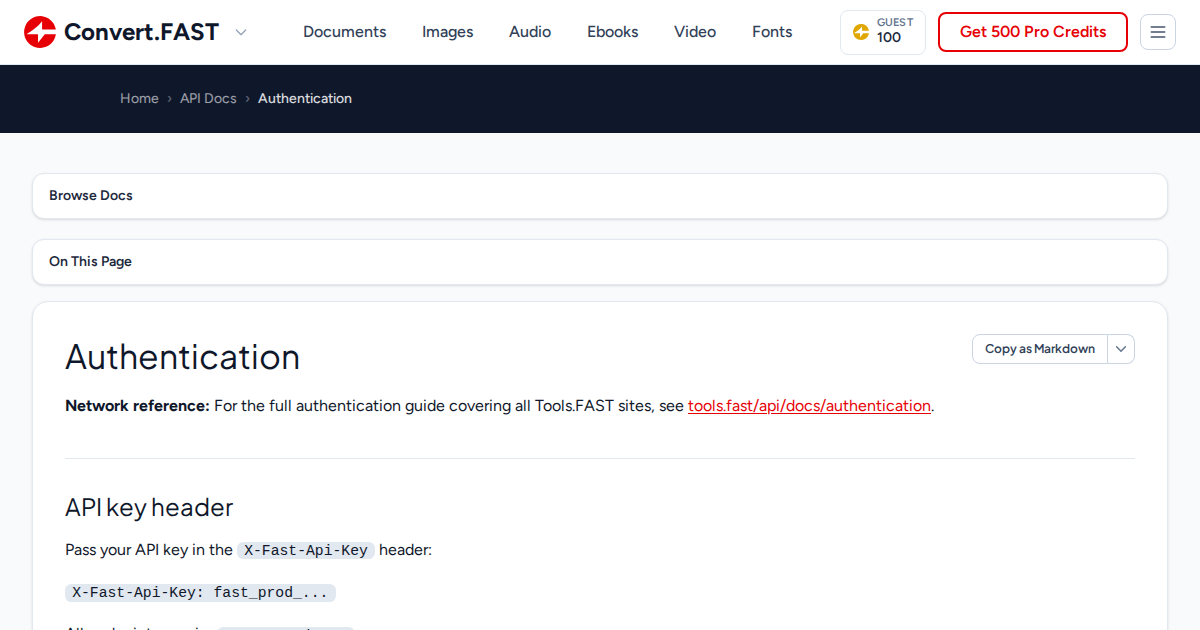Click the Guest 100 credits badge
The image size is (1200, 630).
(x=883, y=32)
